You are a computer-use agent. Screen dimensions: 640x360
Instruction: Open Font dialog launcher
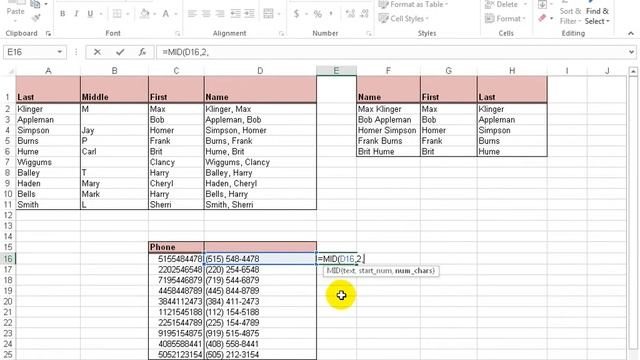178,33
